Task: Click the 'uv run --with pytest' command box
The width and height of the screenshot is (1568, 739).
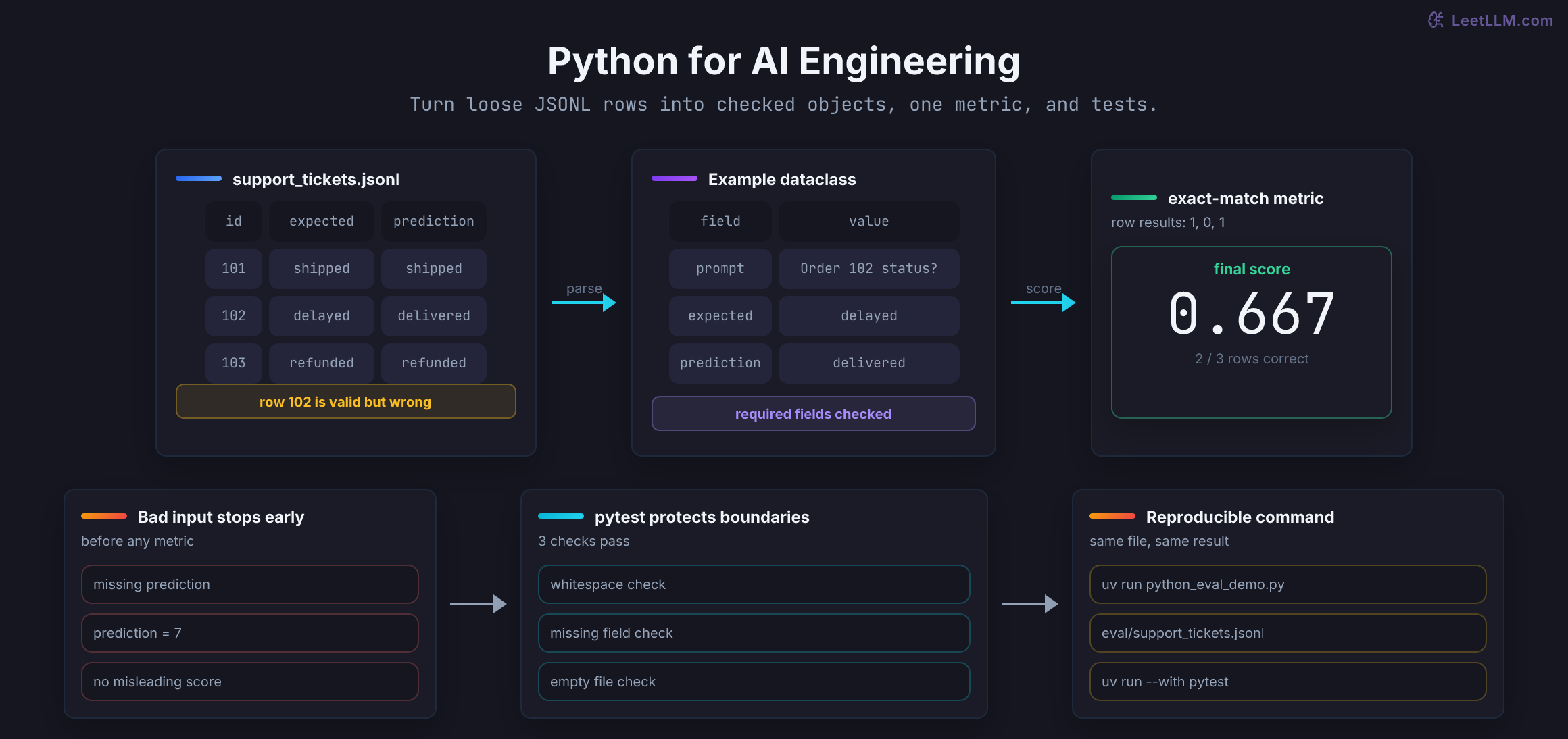Action: tap(1288, 682)
